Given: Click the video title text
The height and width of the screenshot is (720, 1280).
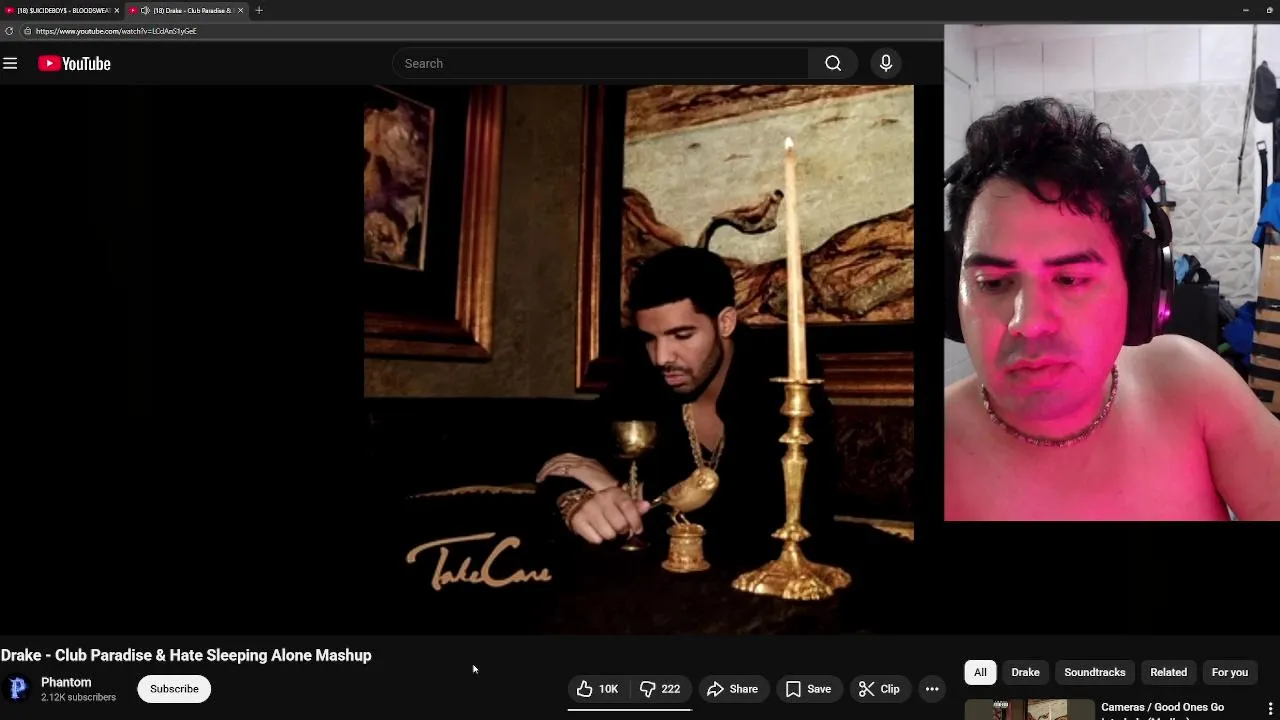Looking at the screenshot, I should tap(186, 656).
